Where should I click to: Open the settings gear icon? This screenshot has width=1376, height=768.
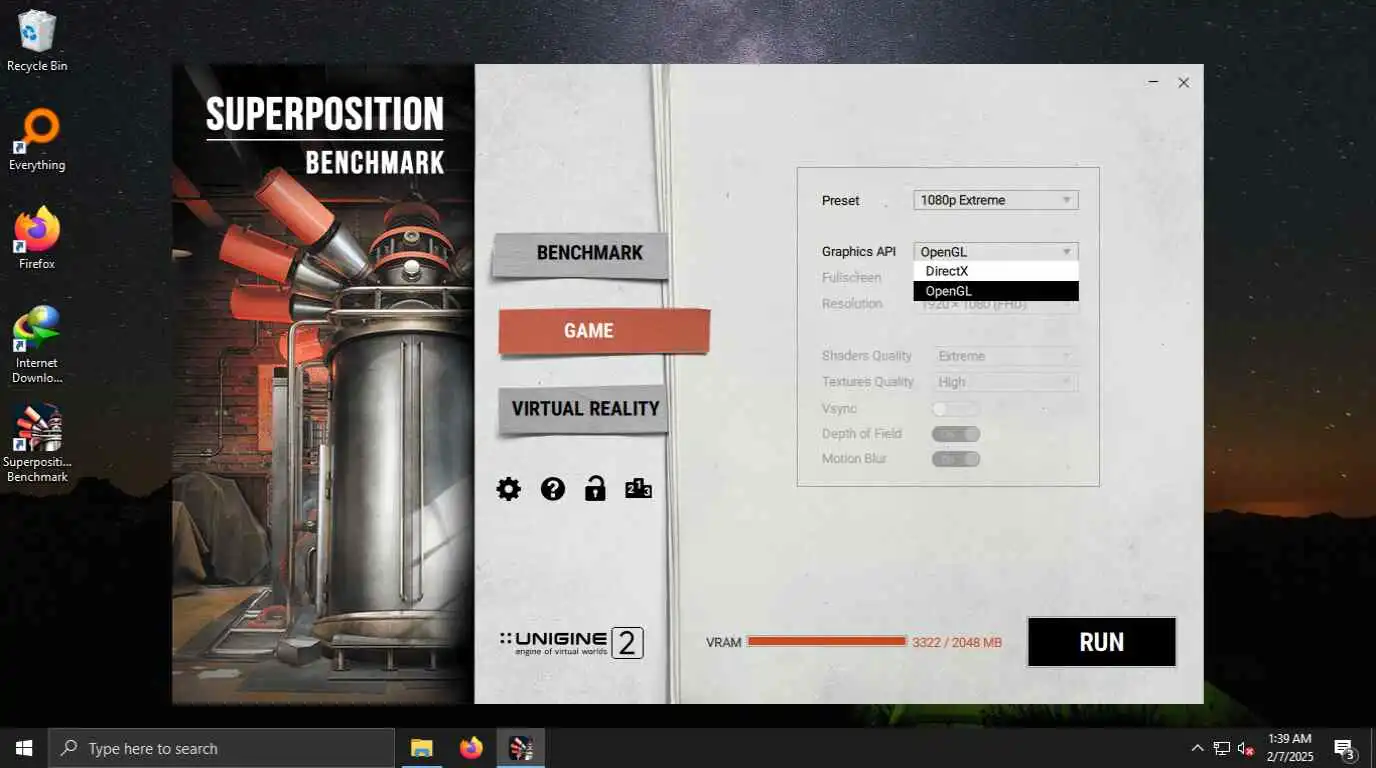point(509,489)
